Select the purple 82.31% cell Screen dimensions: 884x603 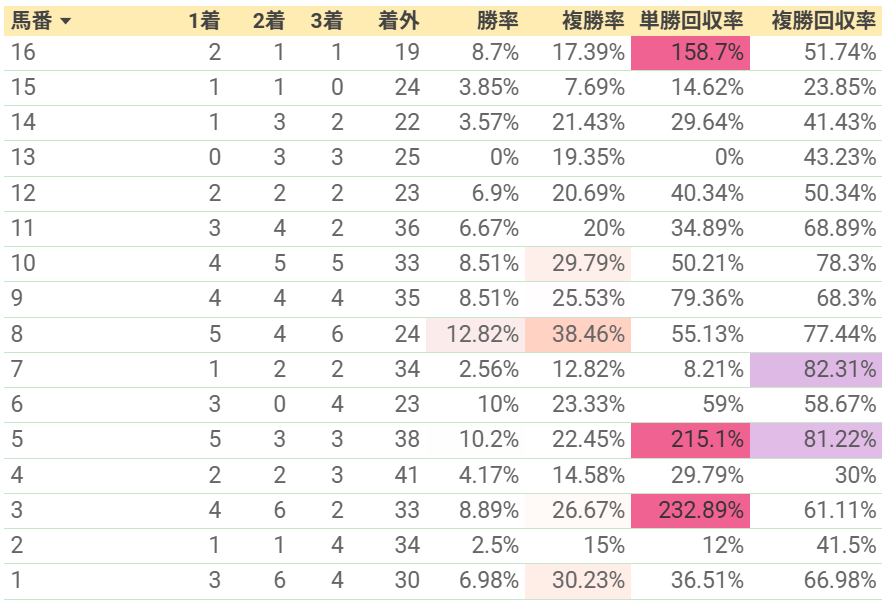[x=816, y=370]
